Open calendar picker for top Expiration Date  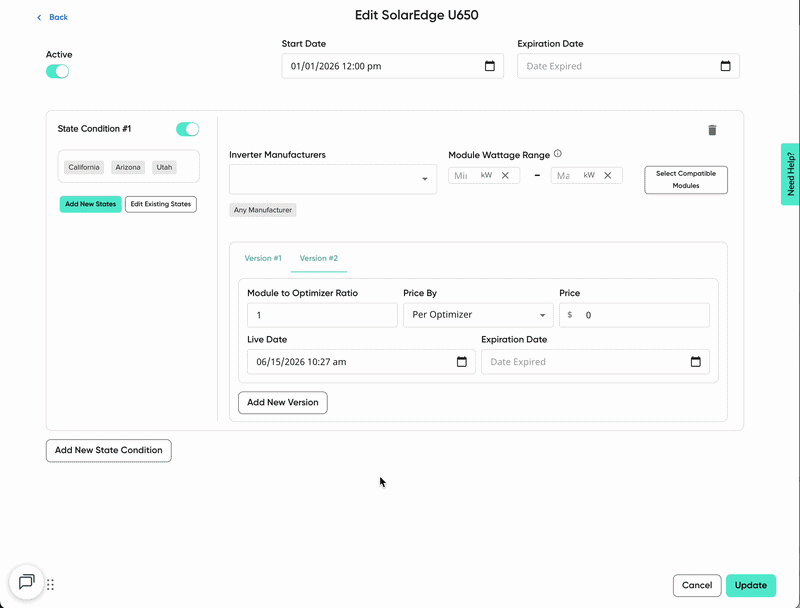725,66
